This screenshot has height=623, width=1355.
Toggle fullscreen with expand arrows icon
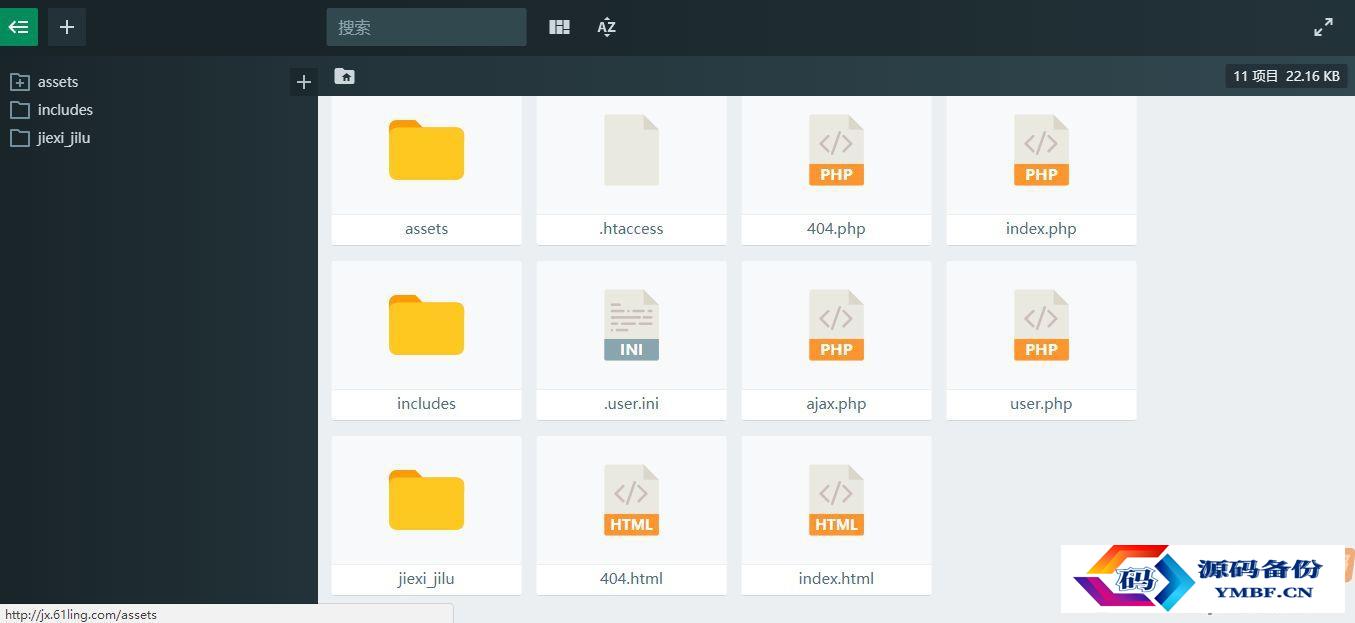click(1323, 27)
